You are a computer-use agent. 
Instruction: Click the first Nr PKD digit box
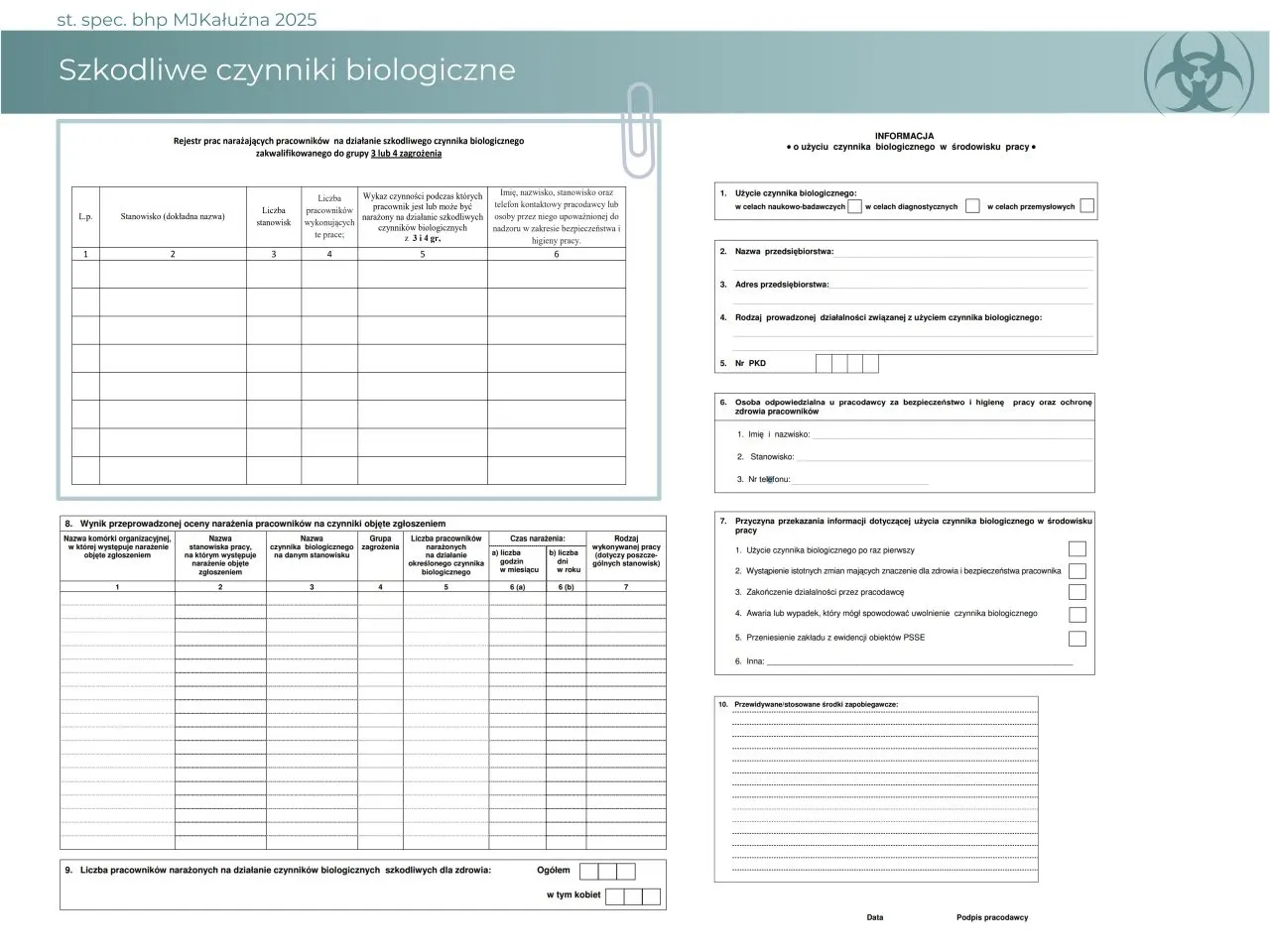[x=824, y=364]
